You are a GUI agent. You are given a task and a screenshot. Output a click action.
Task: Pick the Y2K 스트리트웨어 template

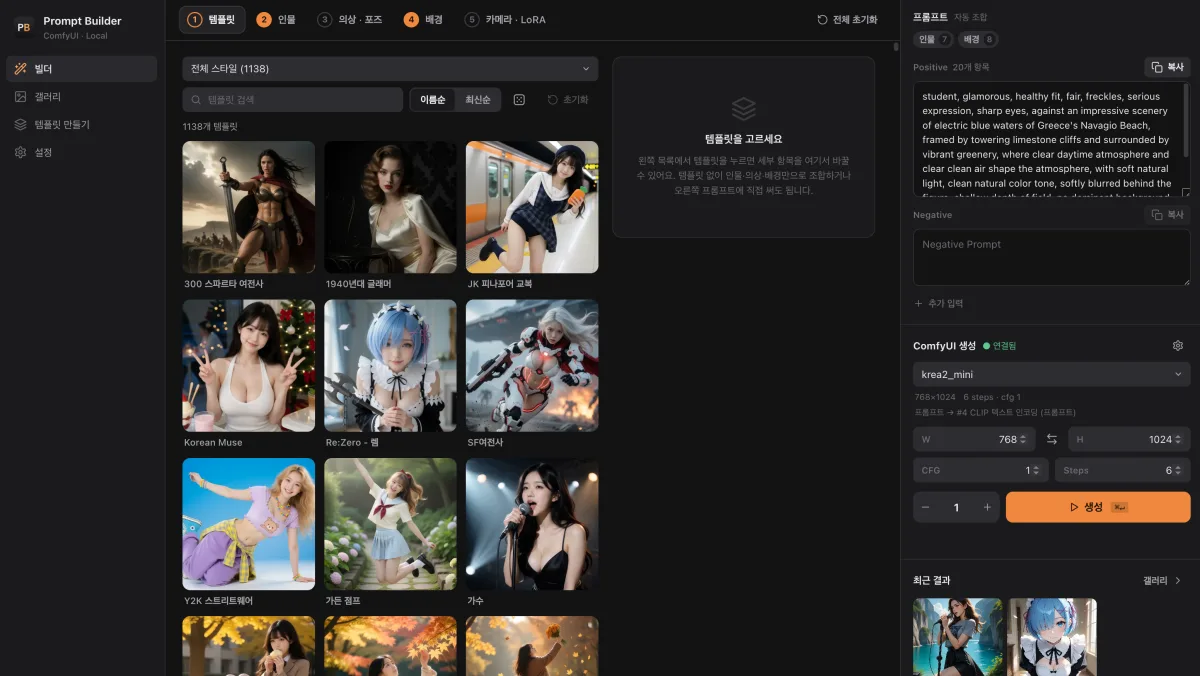point(248,525)
